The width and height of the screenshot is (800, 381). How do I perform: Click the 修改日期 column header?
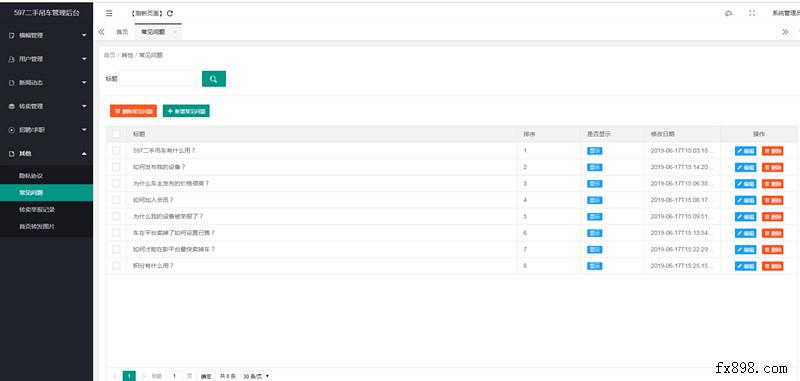pos(662,134)
